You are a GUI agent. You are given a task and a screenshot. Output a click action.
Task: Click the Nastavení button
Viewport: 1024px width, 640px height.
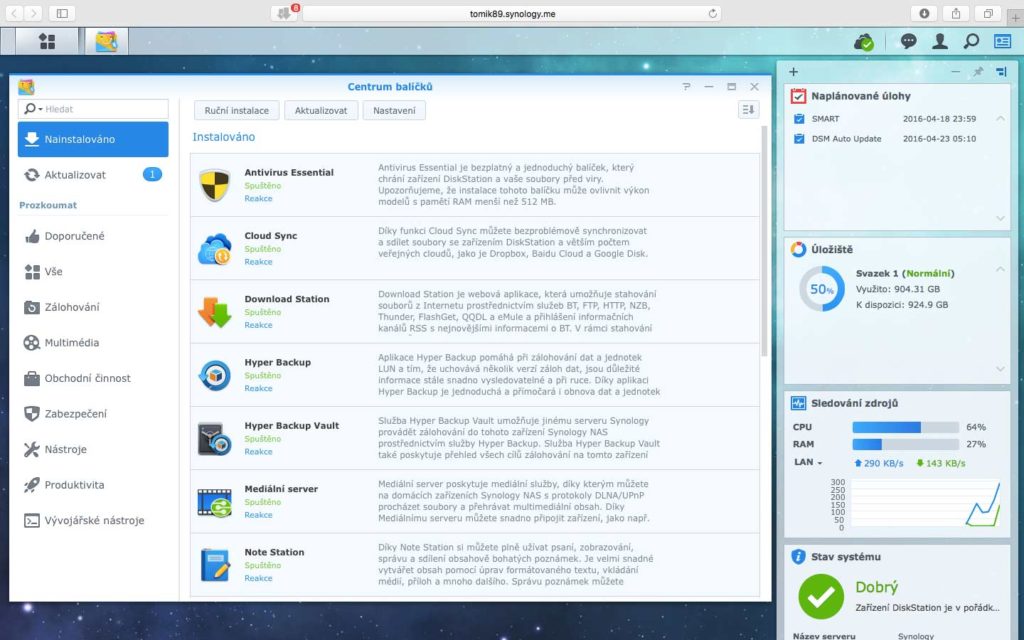[394, 110]
